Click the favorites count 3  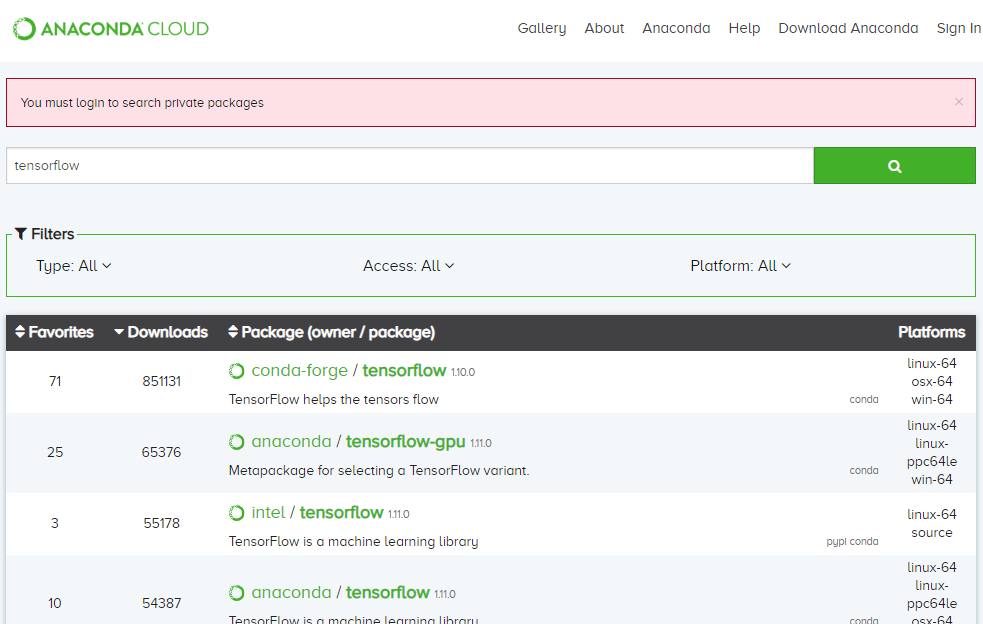(x=55, y=523)
